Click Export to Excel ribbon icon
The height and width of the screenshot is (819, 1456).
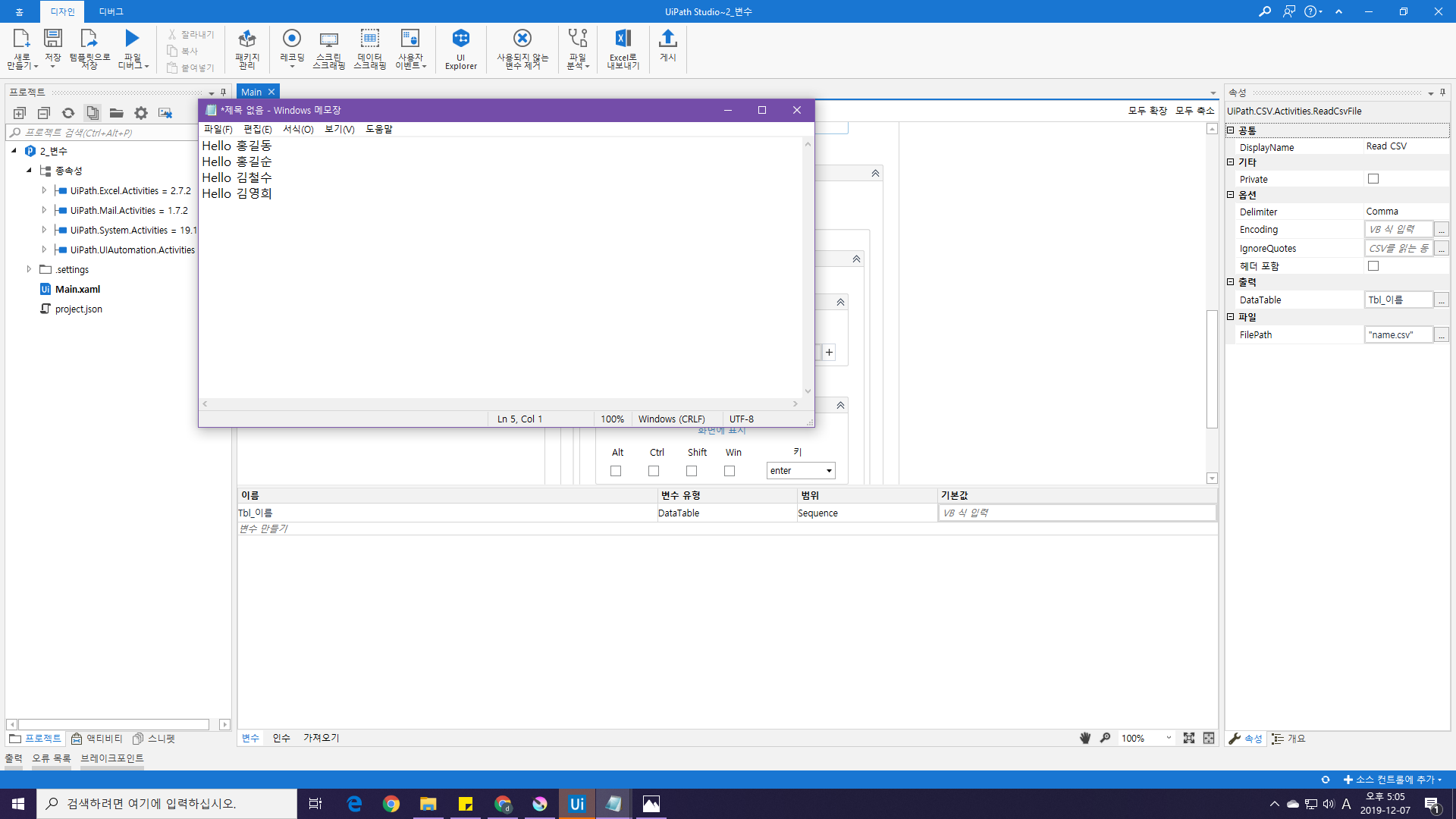tap(623, 39)
